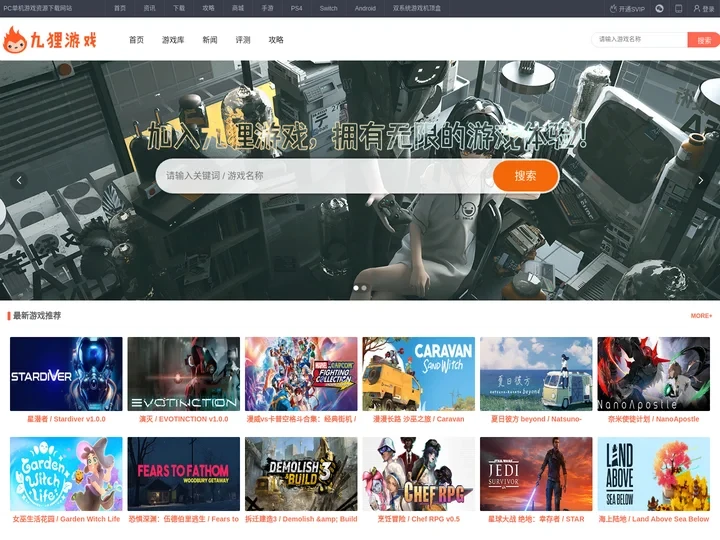Click the 奈米使徒计划 / NanoApostle title link

(654, 419)
